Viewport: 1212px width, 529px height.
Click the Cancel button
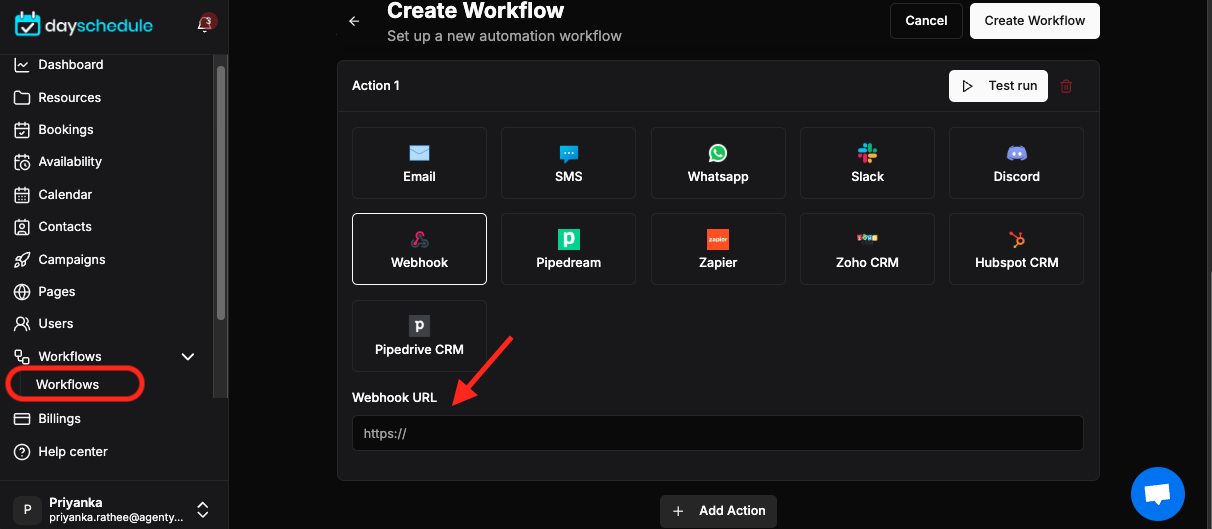[x=926, y=21]
